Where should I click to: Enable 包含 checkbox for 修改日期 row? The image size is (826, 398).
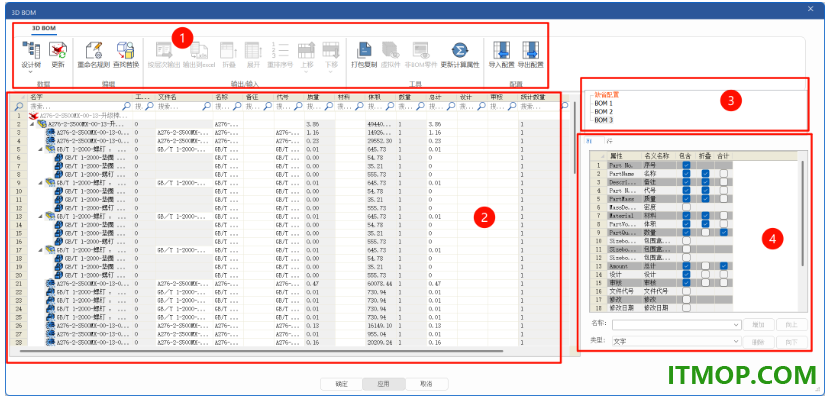point(686,308)
